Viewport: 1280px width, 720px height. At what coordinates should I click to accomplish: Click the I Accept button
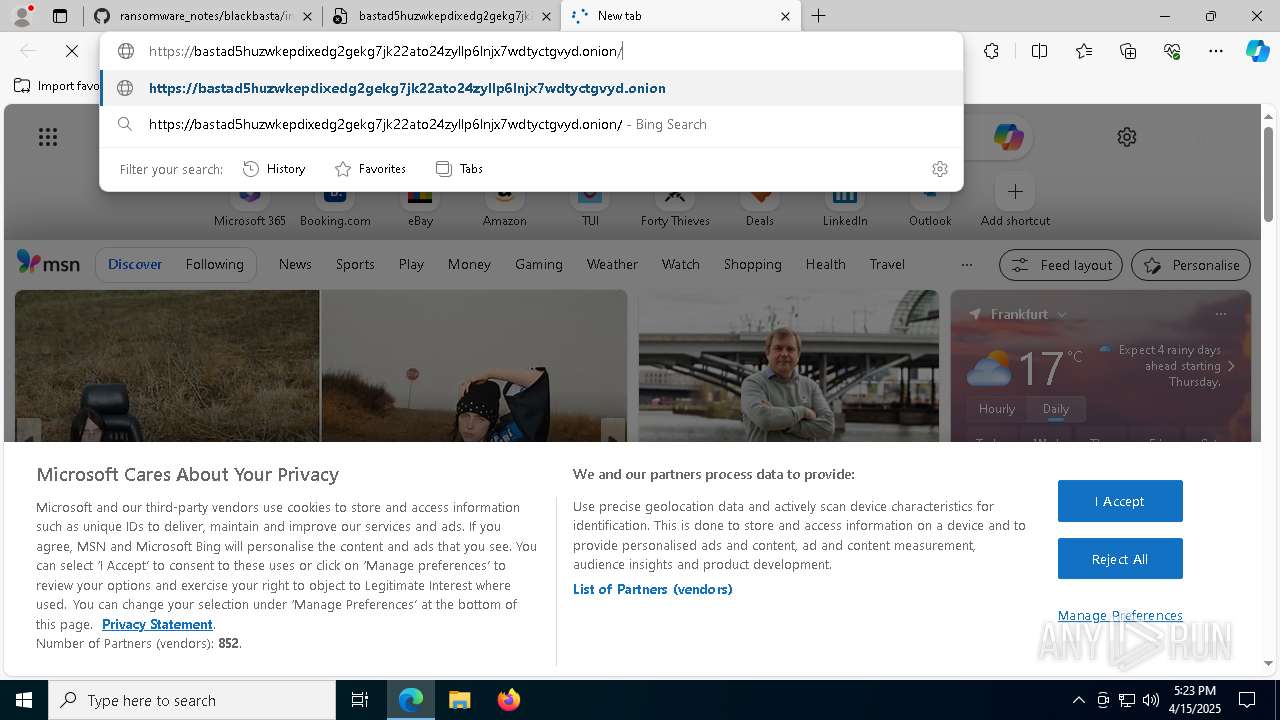click(1120, 501)
